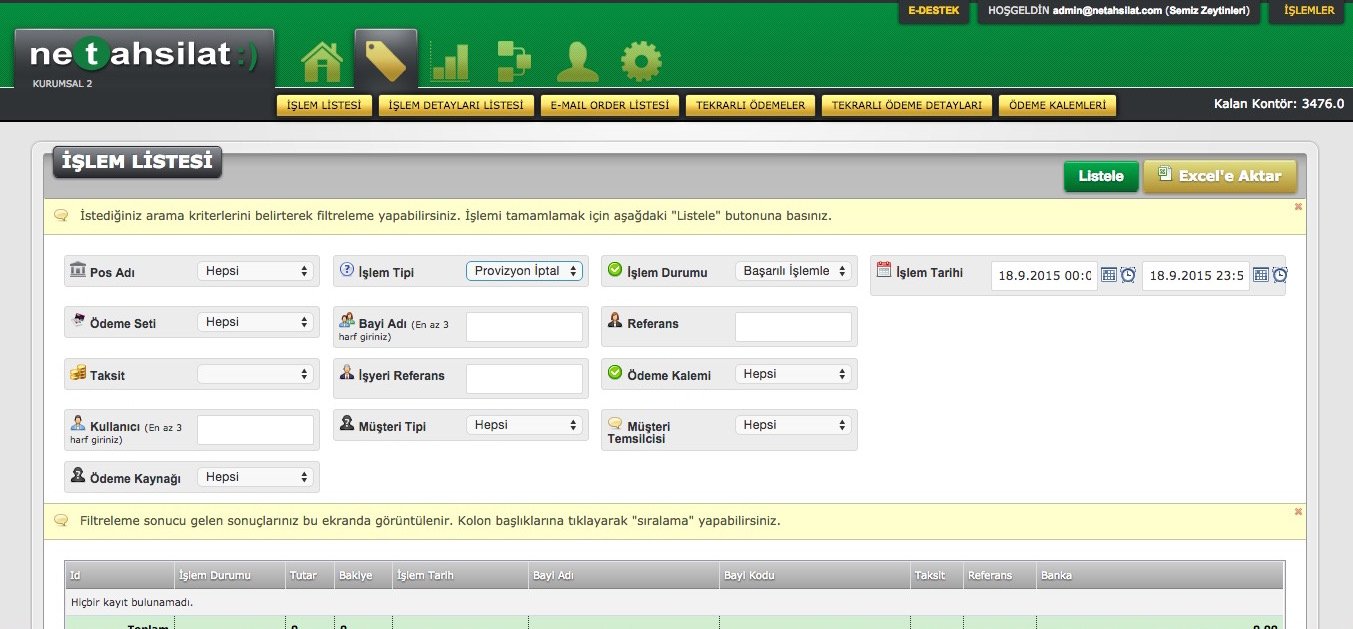1353x629 pixels.
Task: Expand the İşlem Durumu dropdown
Action: pos(793,271)
